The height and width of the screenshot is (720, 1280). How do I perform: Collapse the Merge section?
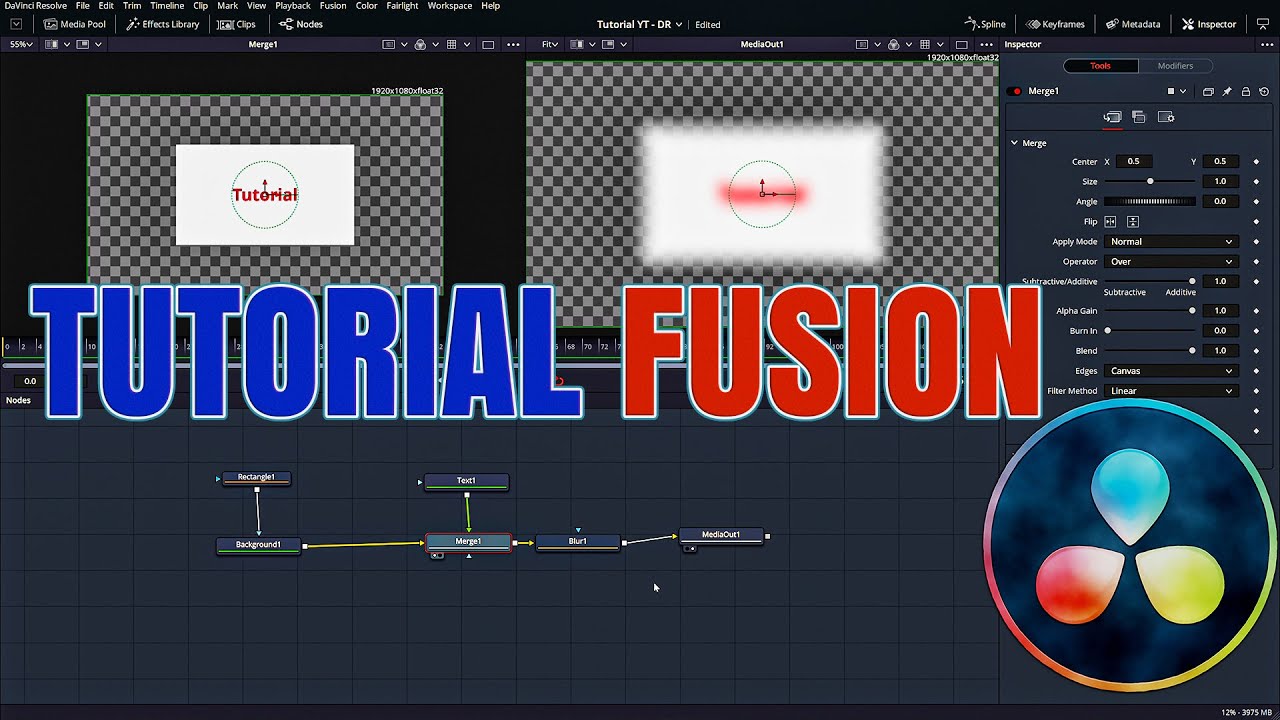pyautogui.click(x=1014, y=143)
